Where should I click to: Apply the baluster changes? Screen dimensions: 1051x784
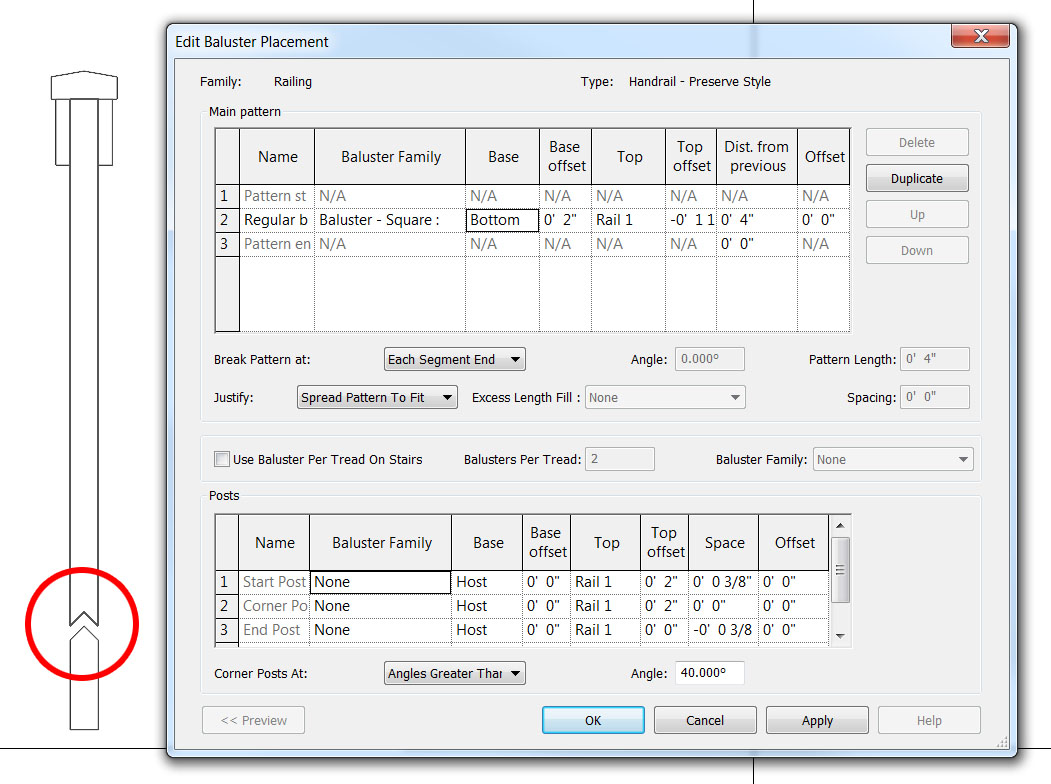point(816,720)
